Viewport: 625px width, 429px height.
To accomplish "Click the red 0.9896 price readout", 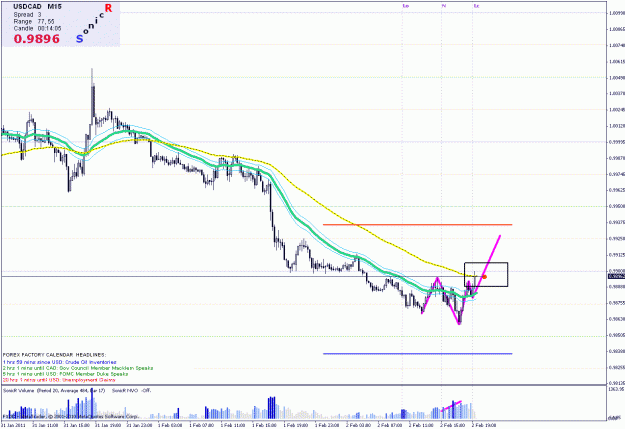I will coord(37,39).
